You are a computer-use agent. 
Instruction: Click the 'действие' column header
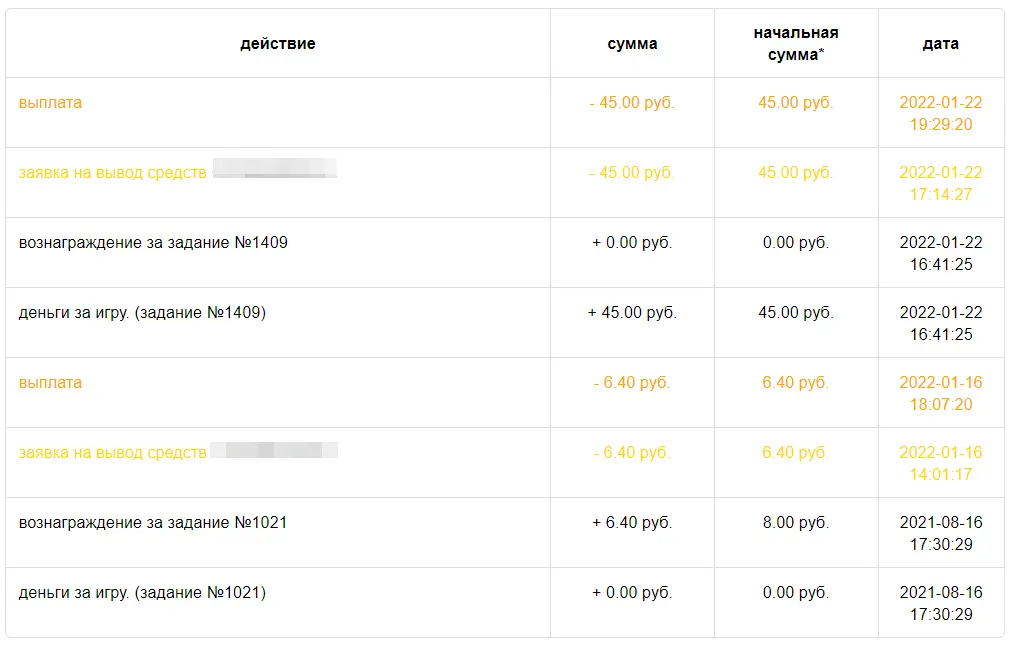point(278,44)
